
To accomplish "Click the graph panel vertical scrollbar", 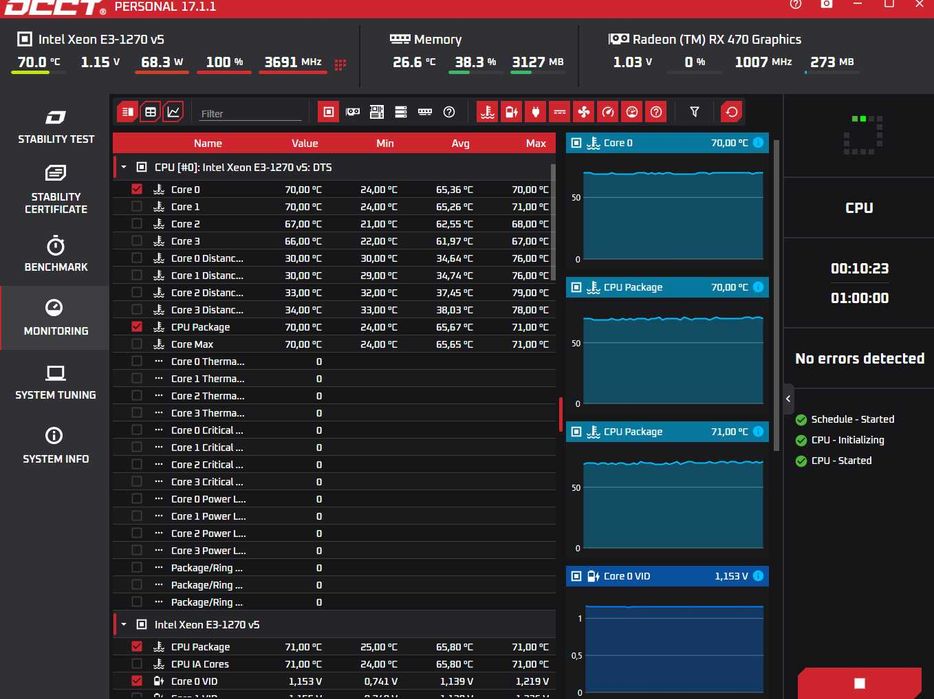I will pos(776,295).
